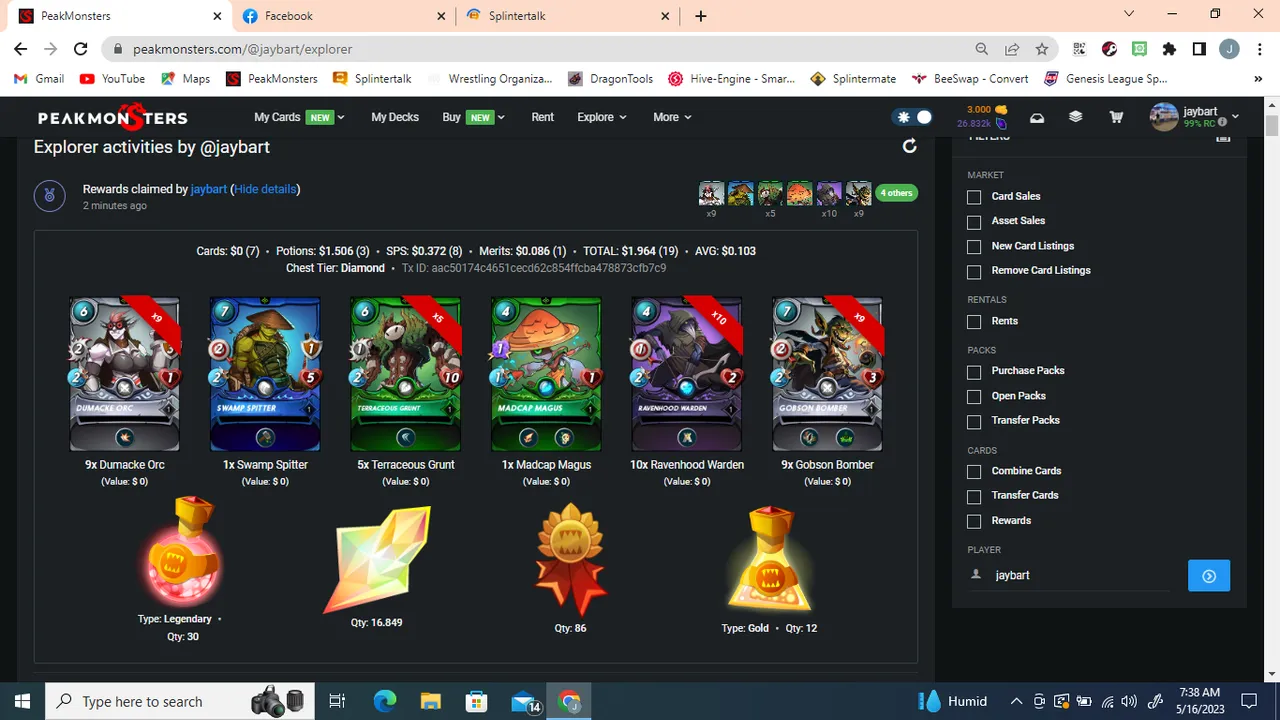Go to the Rent page
This screenshot has height=720, width=1280.
[x=543, y=117]
